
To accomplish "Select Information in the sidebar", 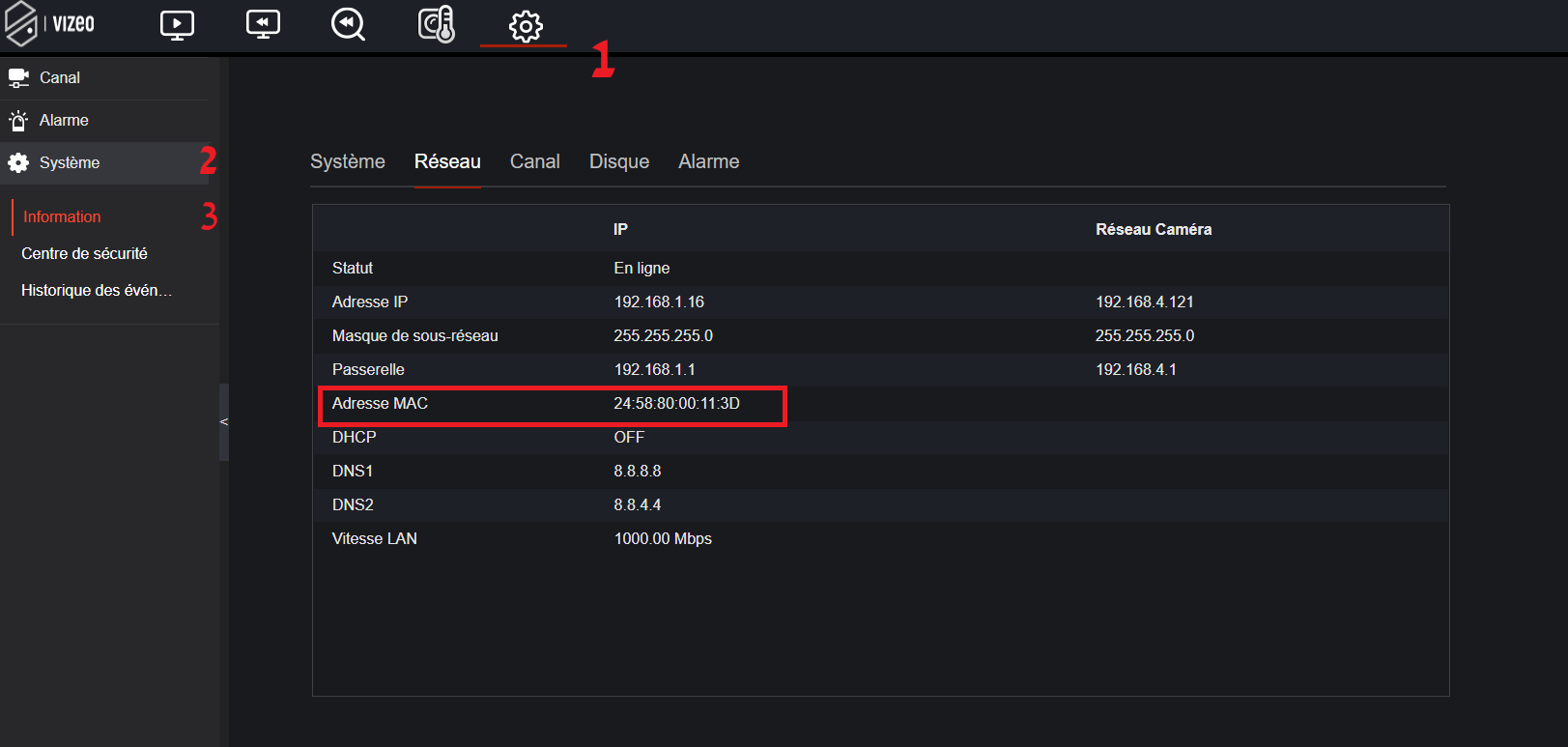I will (62, 216).
